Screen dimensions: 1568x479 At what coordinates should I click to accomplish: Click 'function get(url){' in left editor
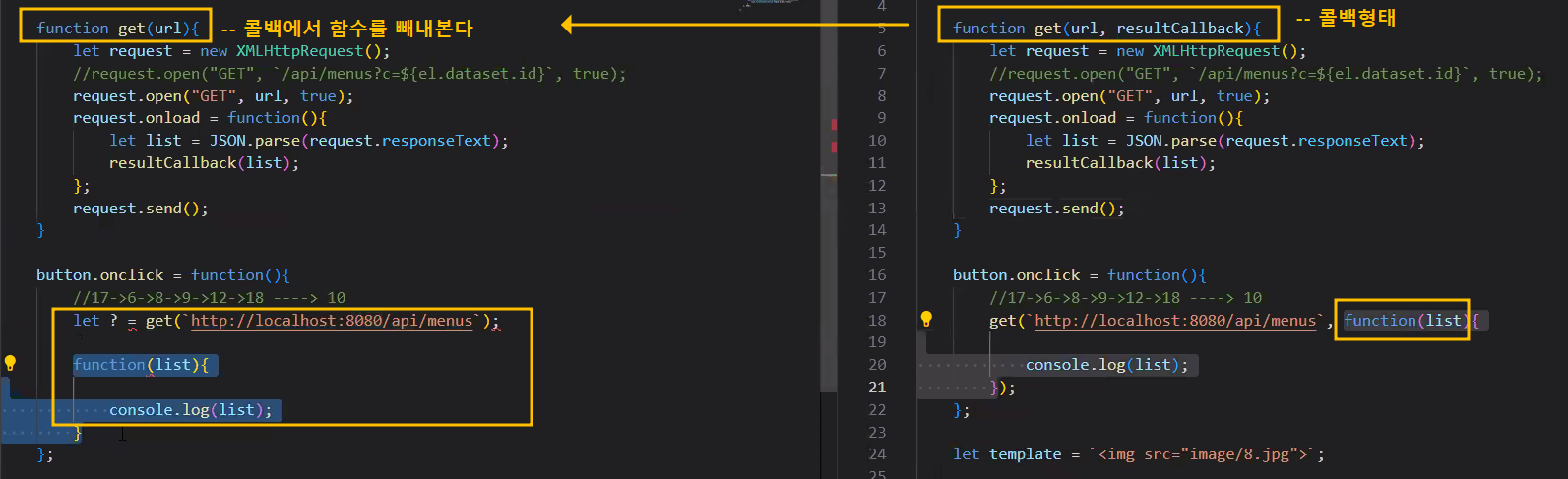117,29
